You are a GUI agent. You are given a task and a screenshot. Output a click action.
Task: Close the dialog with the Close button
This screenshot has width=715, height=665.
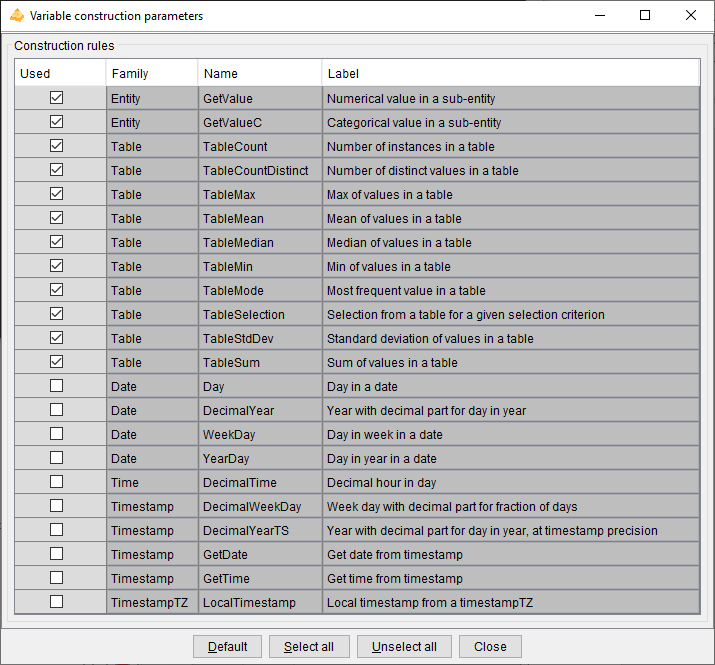coord(490,646)
